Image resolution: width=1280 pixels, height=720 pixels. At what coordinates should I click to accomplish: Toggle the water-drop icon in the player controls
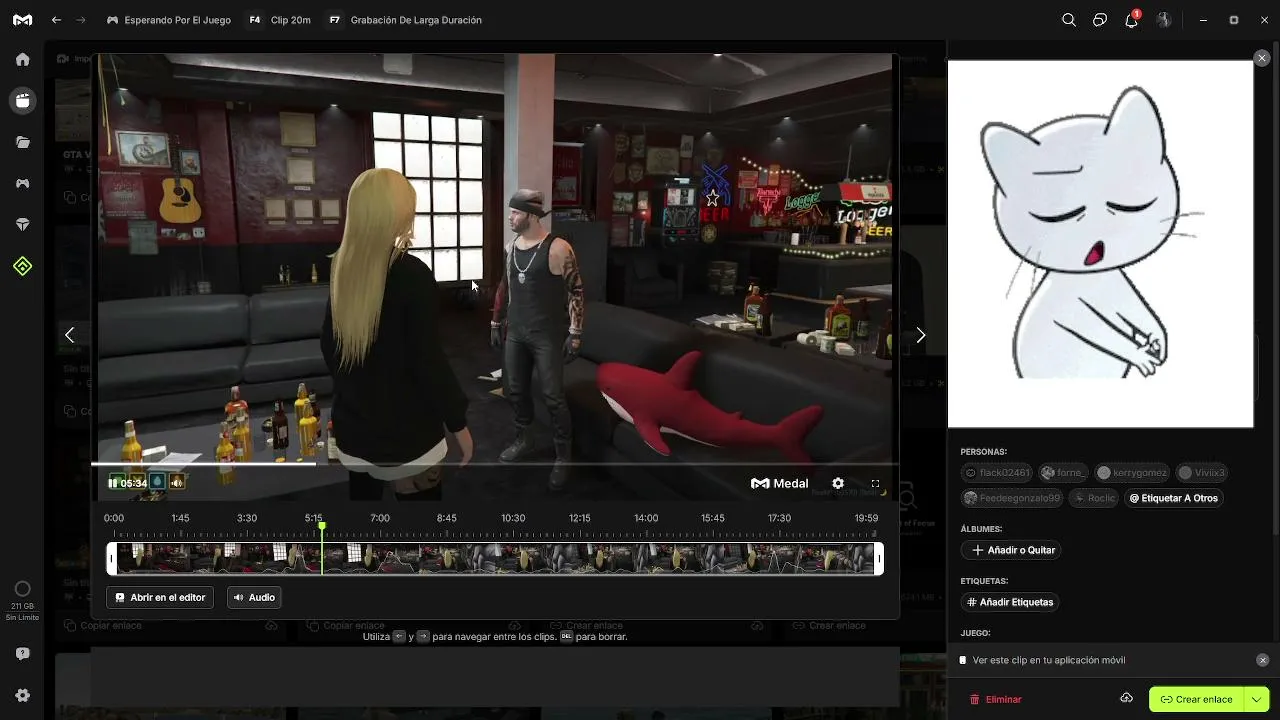tap(157, 482)
